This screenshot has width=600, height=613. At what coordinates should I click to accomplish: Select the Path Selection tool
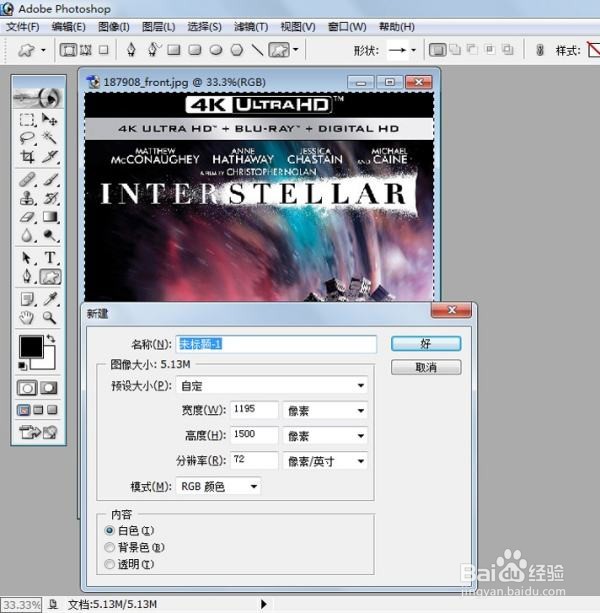pyautogui.click(x=27, y=258)
